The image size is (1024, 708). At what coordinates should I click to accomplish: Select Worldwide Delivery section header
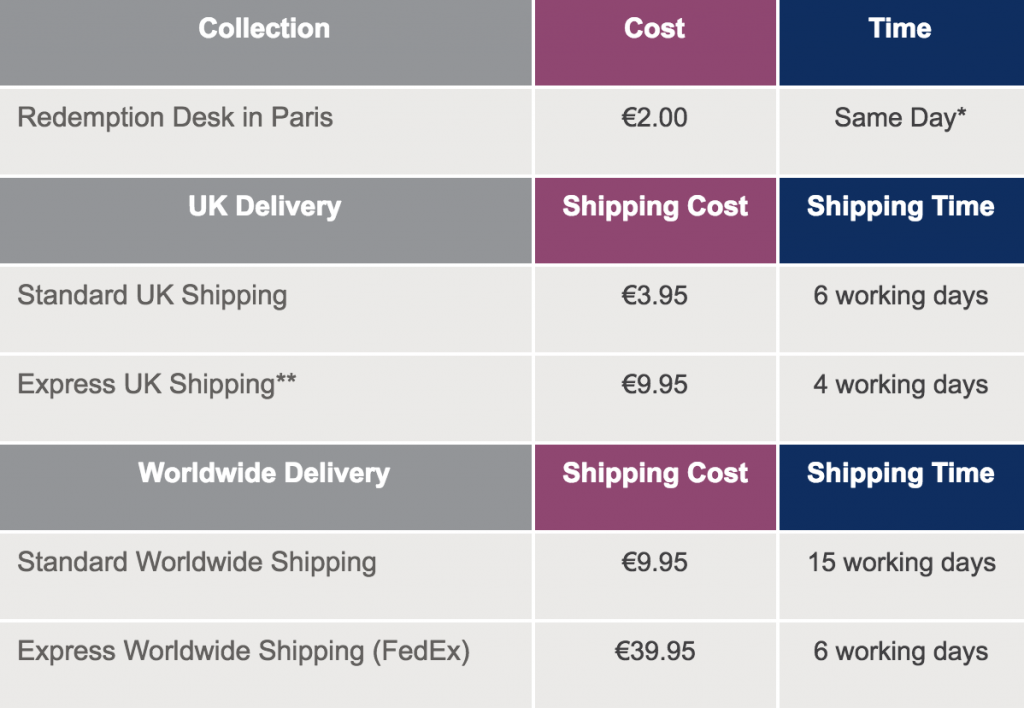pyautogui.click(x=266, y=487)
